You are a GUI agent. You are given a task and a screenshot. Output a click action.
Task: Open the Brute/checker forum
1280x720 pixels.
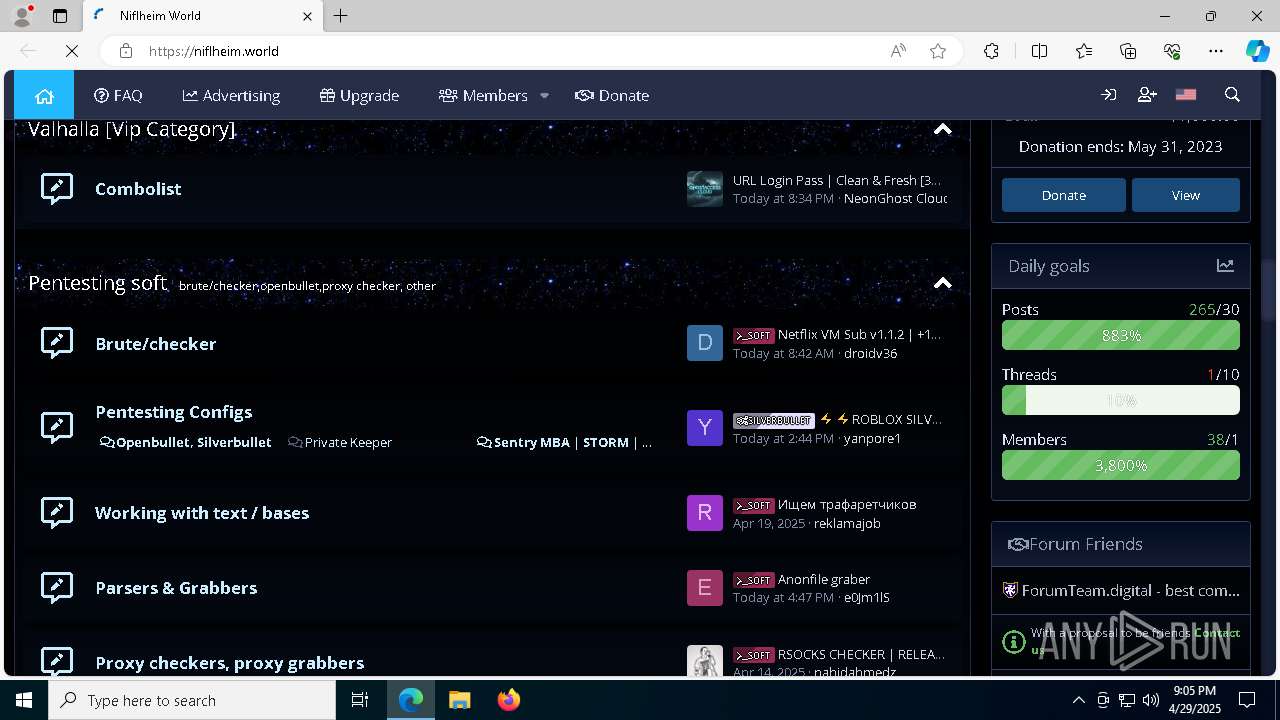tap(155, 343)
